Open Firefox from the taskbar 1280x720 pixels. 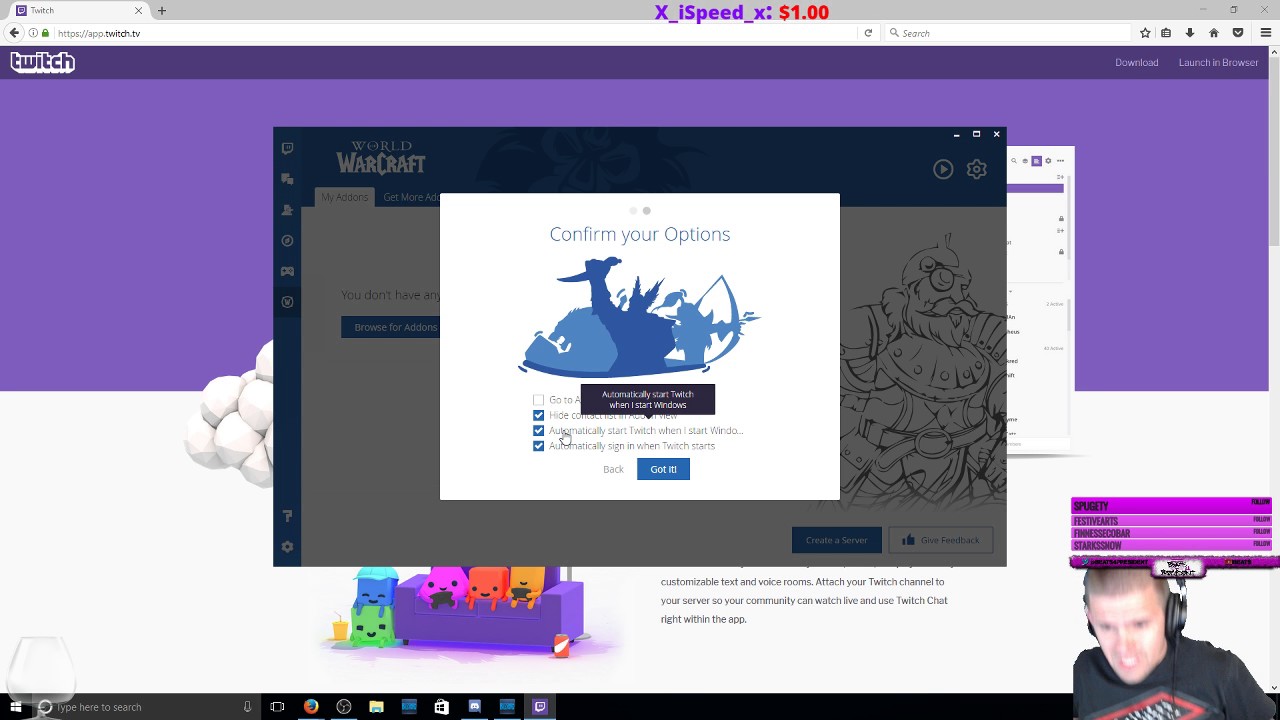(x=311, y=707)
